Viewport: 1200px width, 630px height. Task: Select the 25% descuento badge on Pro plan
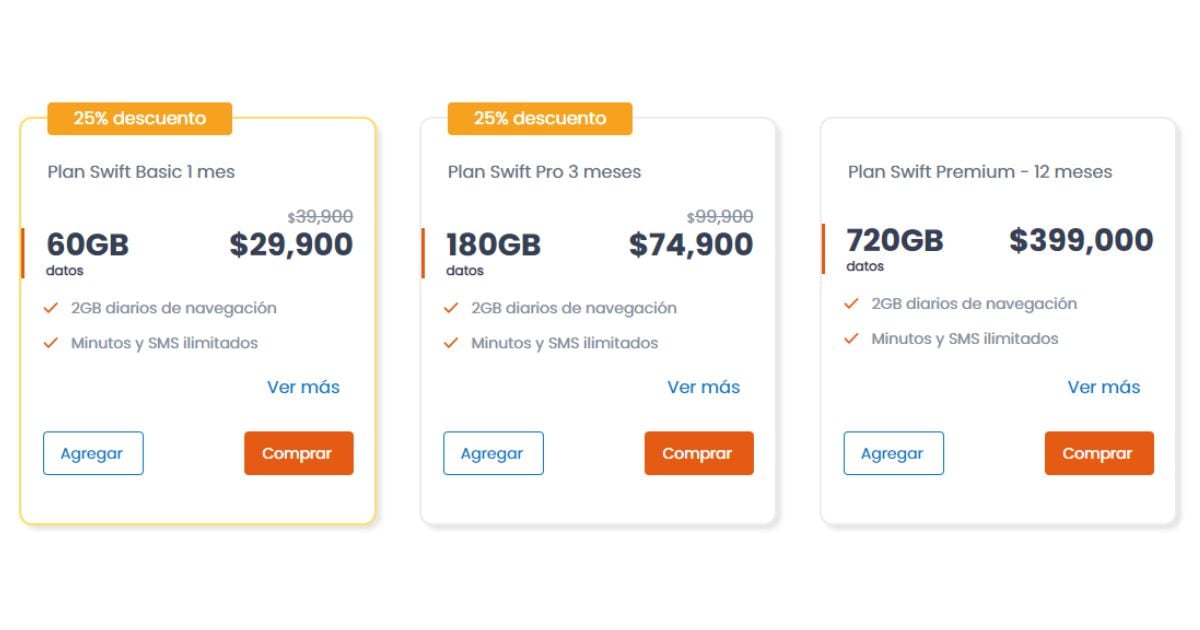click(540, 118)
